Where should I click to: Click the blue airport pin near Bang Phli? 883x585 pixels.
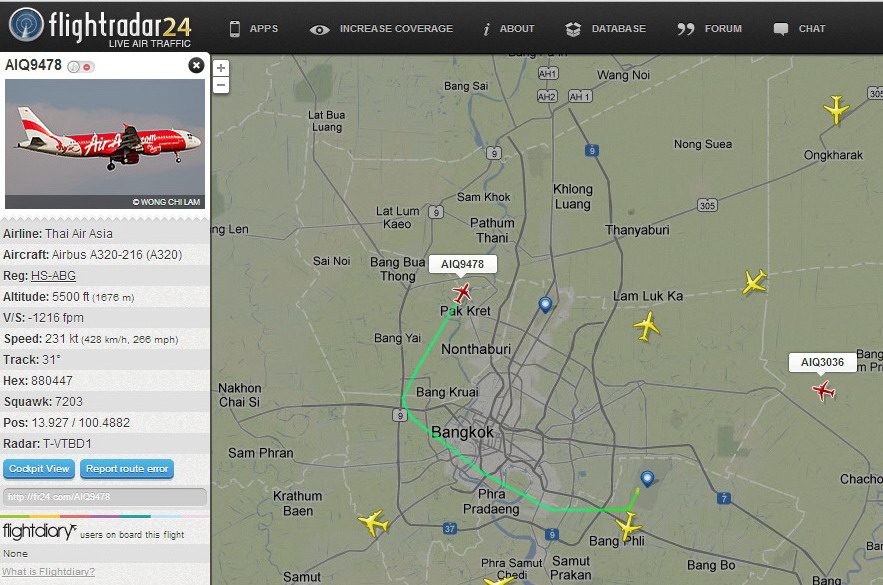[x=648, y=479]
